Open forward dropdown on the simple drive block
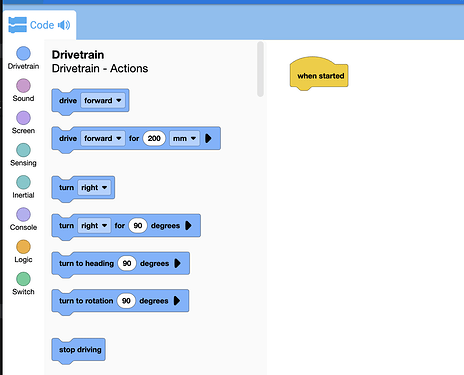464x375 pixels. 103,101
